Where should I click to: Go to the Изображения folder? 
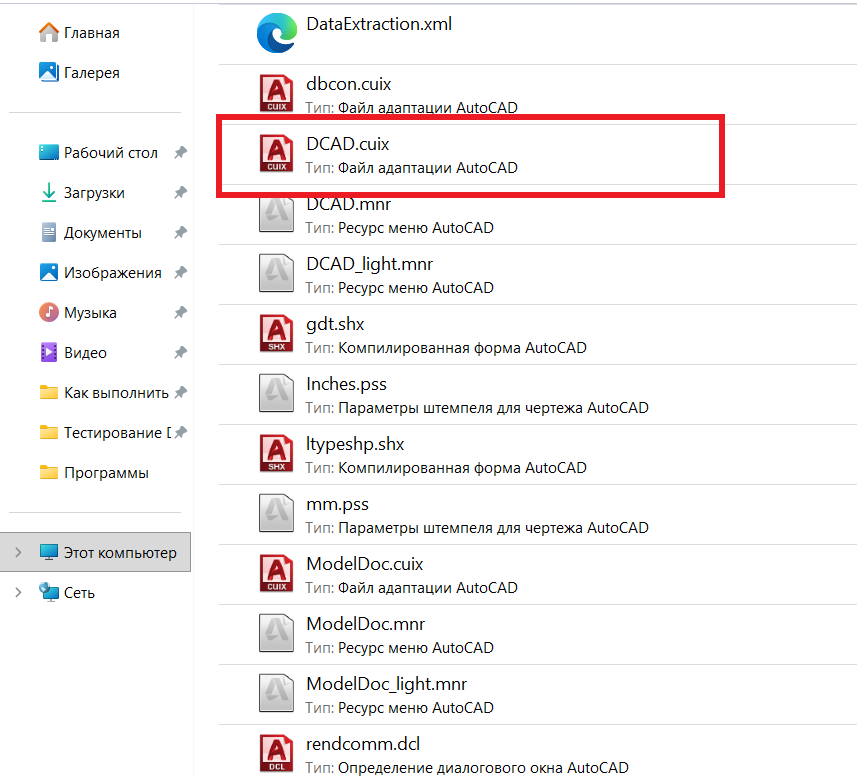[111, 273]
